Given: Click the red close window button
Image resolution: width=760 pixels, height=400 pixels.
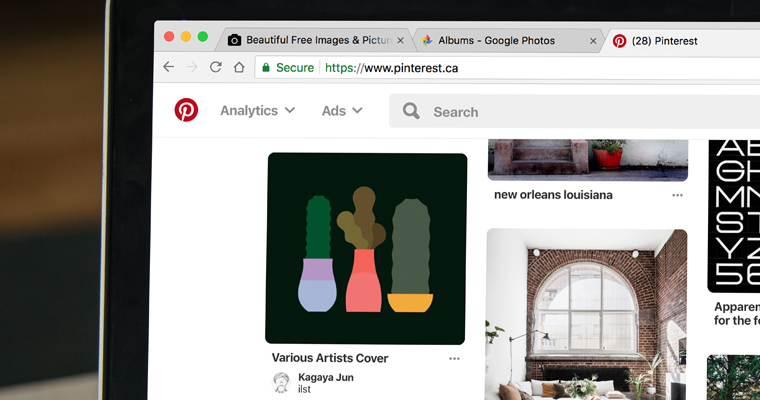Looking at the screenshot, I should (x=169, y=36).
